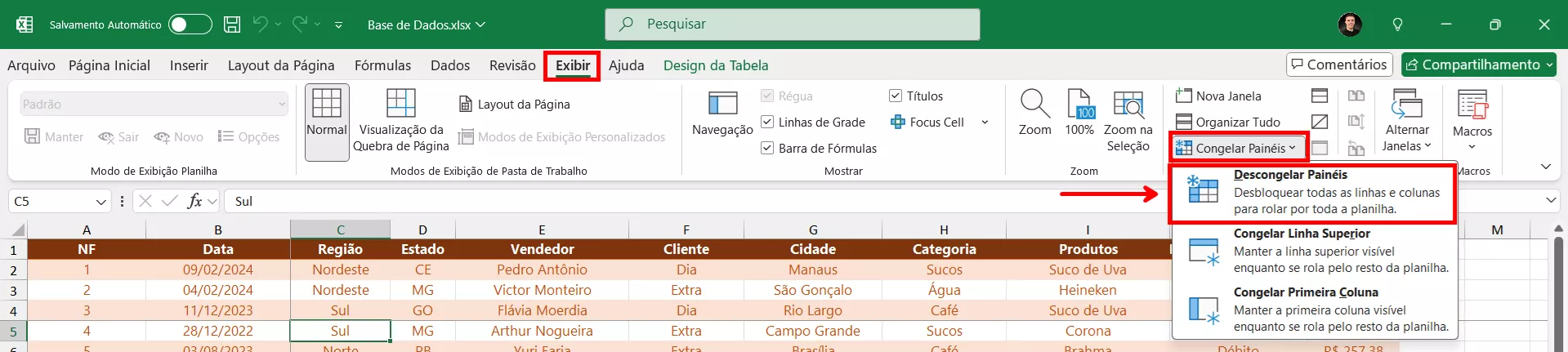Toggle the Salvamento Automático switch

point(190,25)
